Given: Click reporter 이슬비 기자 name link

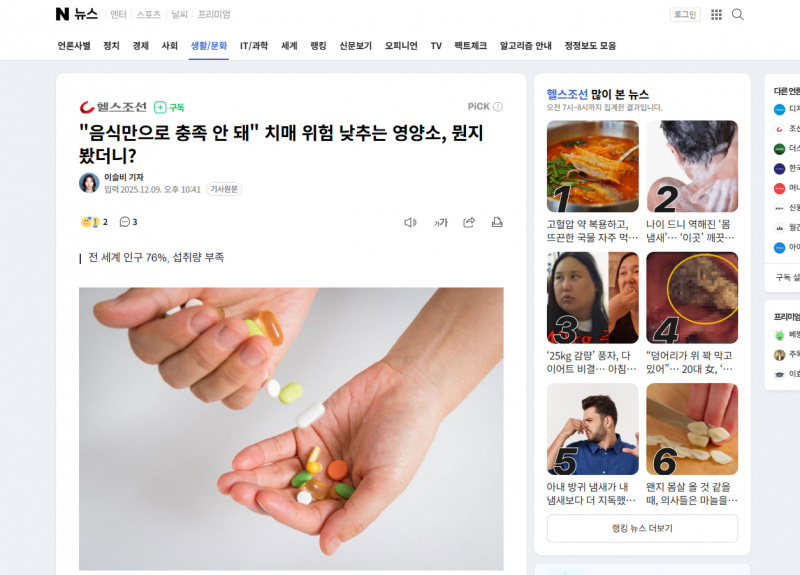Looking at the screenshot, I should click(x=124, y=177).
